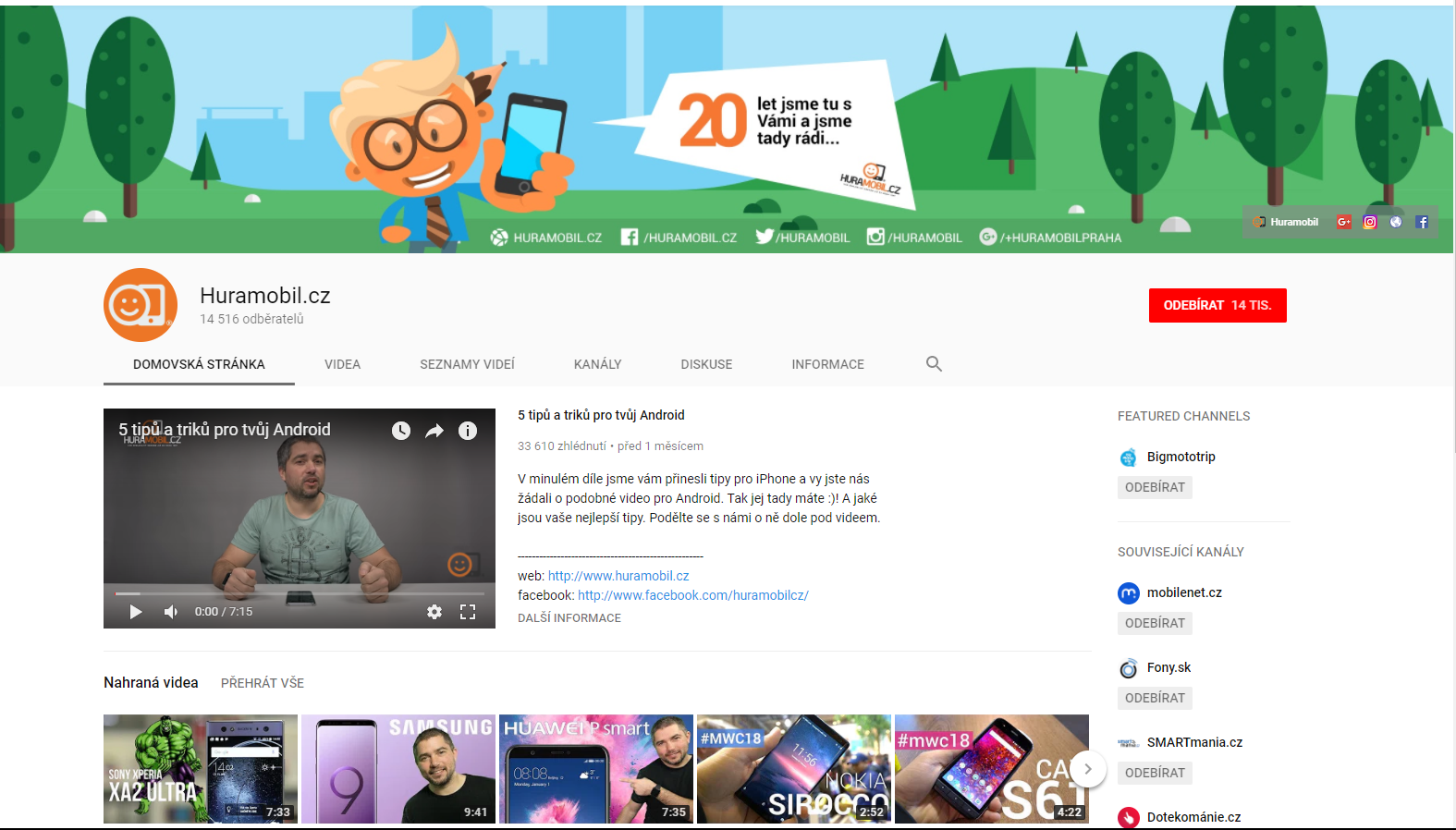
Task: Open the Nahraná videa section heading
Action: (x=151, y=683)
